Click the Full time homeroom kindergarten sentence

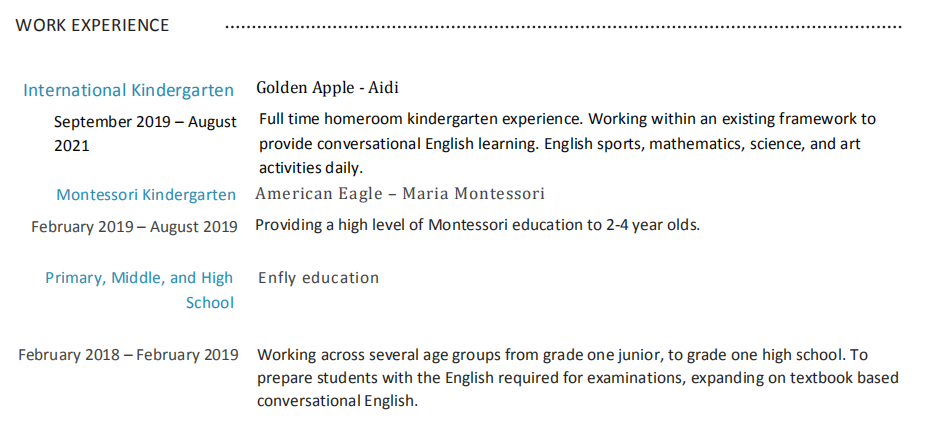[x=568, y=119]
